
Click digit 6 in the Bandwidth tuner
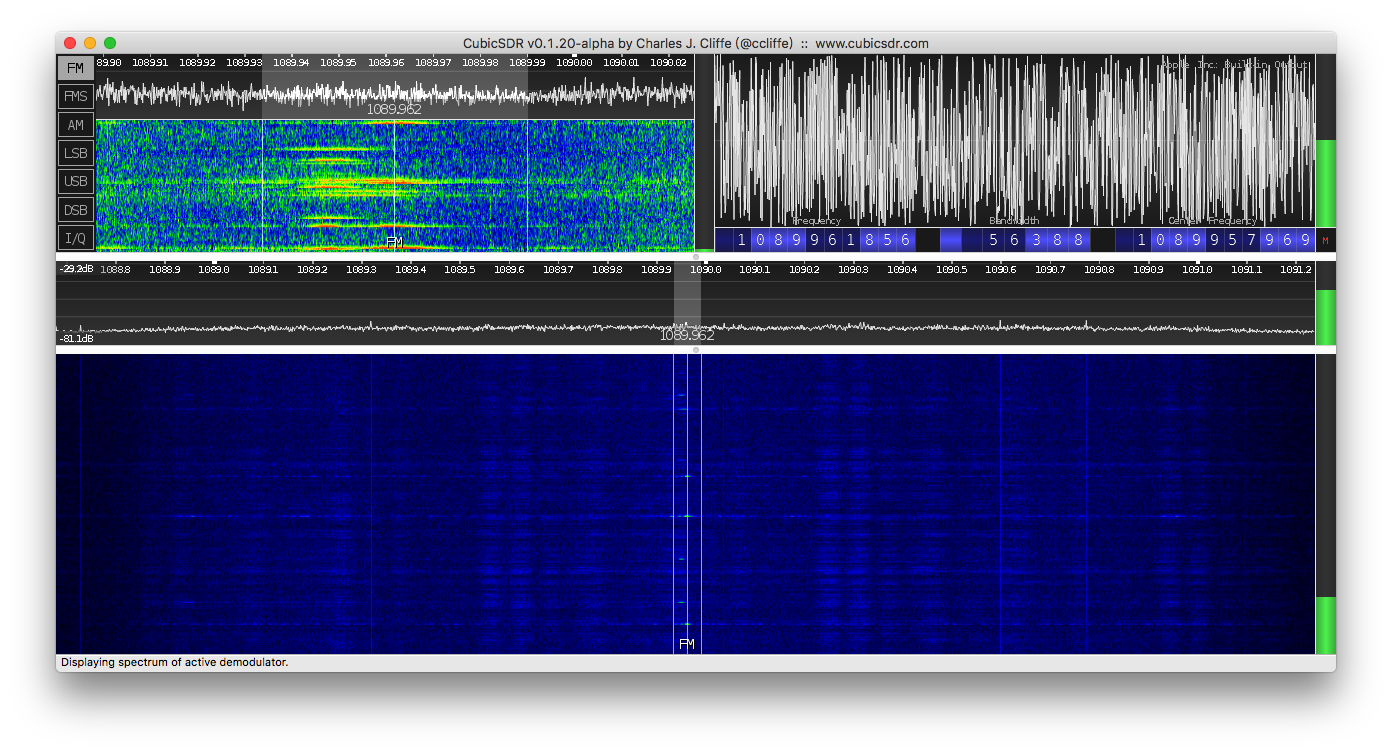tap(1014, 240)
